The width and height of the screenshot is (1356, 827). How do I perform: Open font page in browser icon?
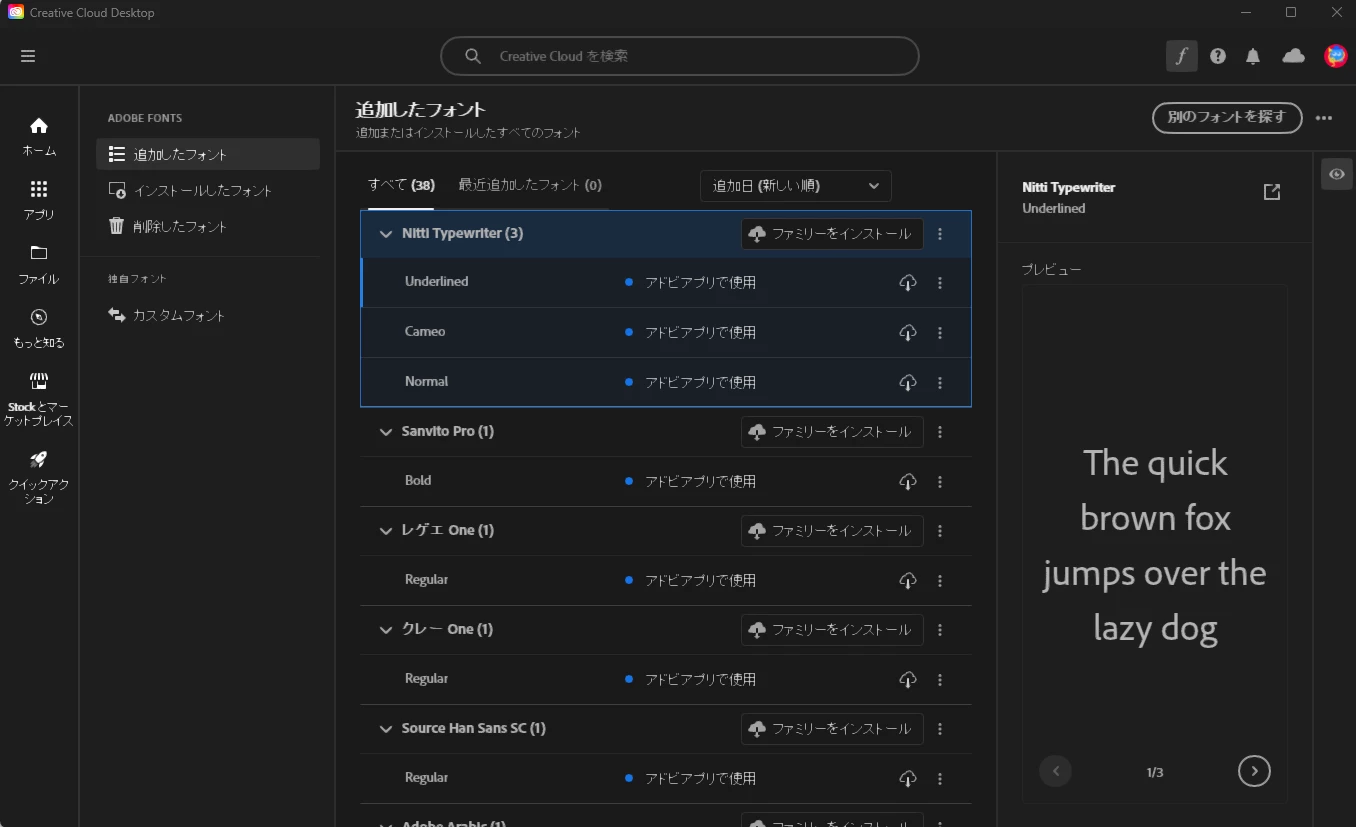(x=1271, y=192)
